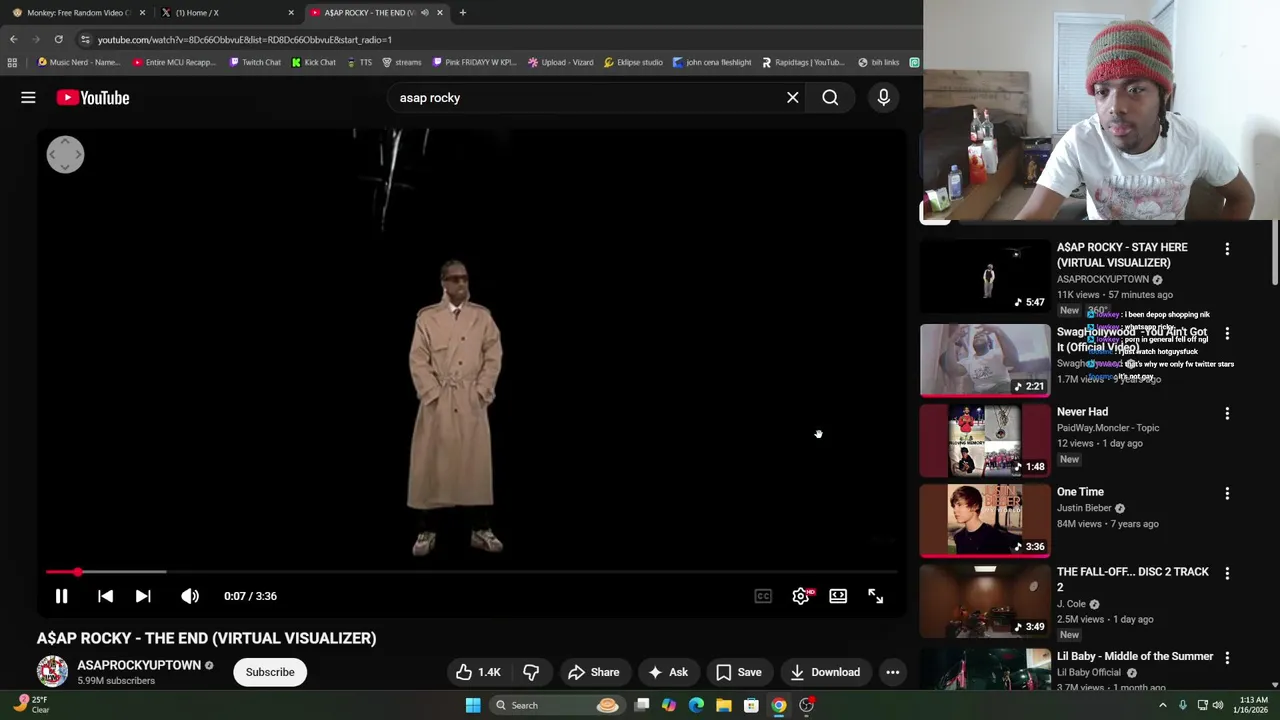Reload the page
The image size is (1280, 720).
click(x=58, y=39)
